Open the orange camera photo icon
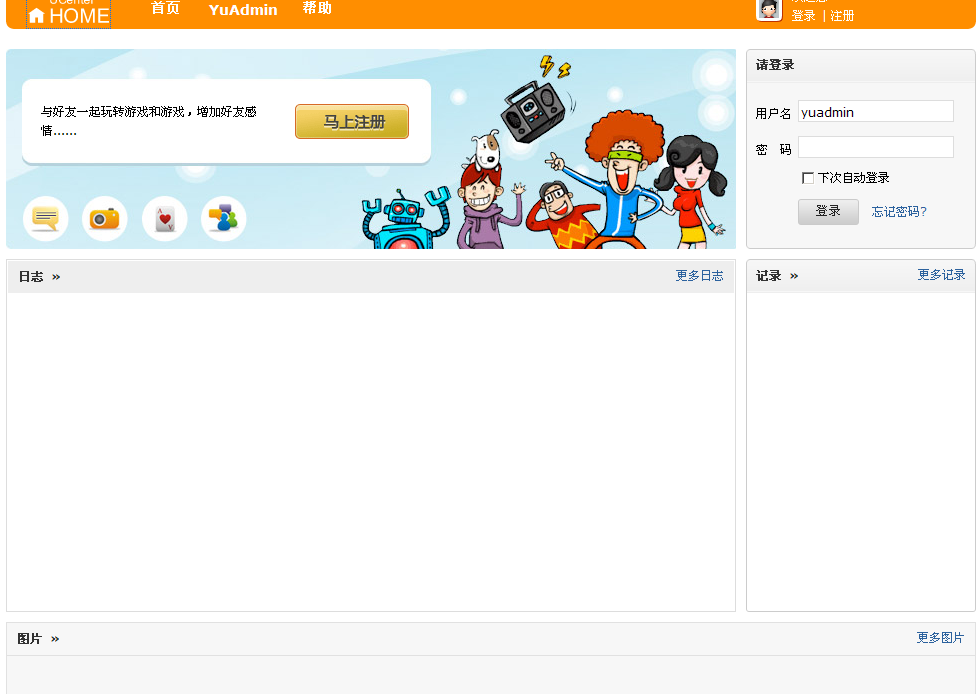 coord(105,219)
